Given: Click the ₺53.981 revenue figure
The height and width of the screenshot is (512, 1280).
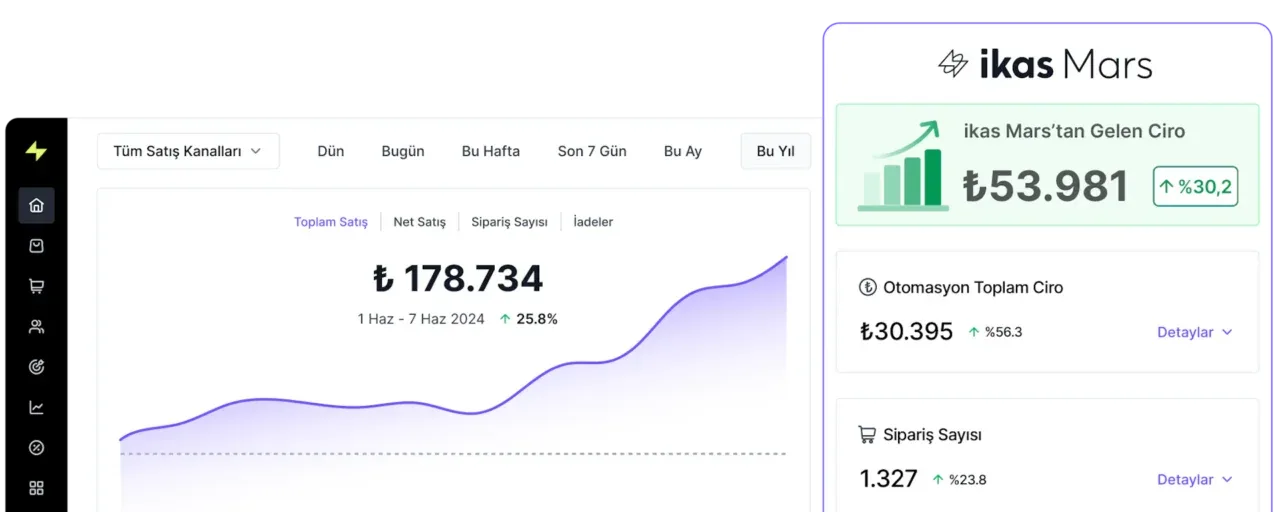Looking at the screenshot, I should pos(1046,187).
